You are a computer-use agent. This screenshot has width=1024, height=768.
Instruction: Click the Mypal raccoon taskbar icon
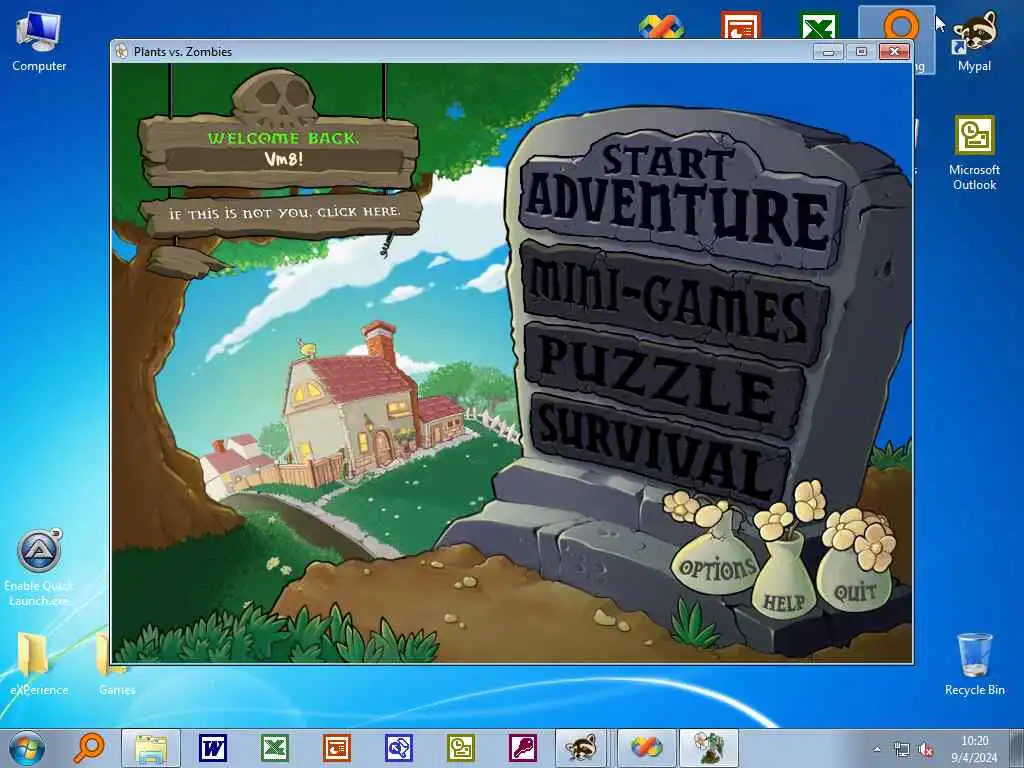point(582,748)
